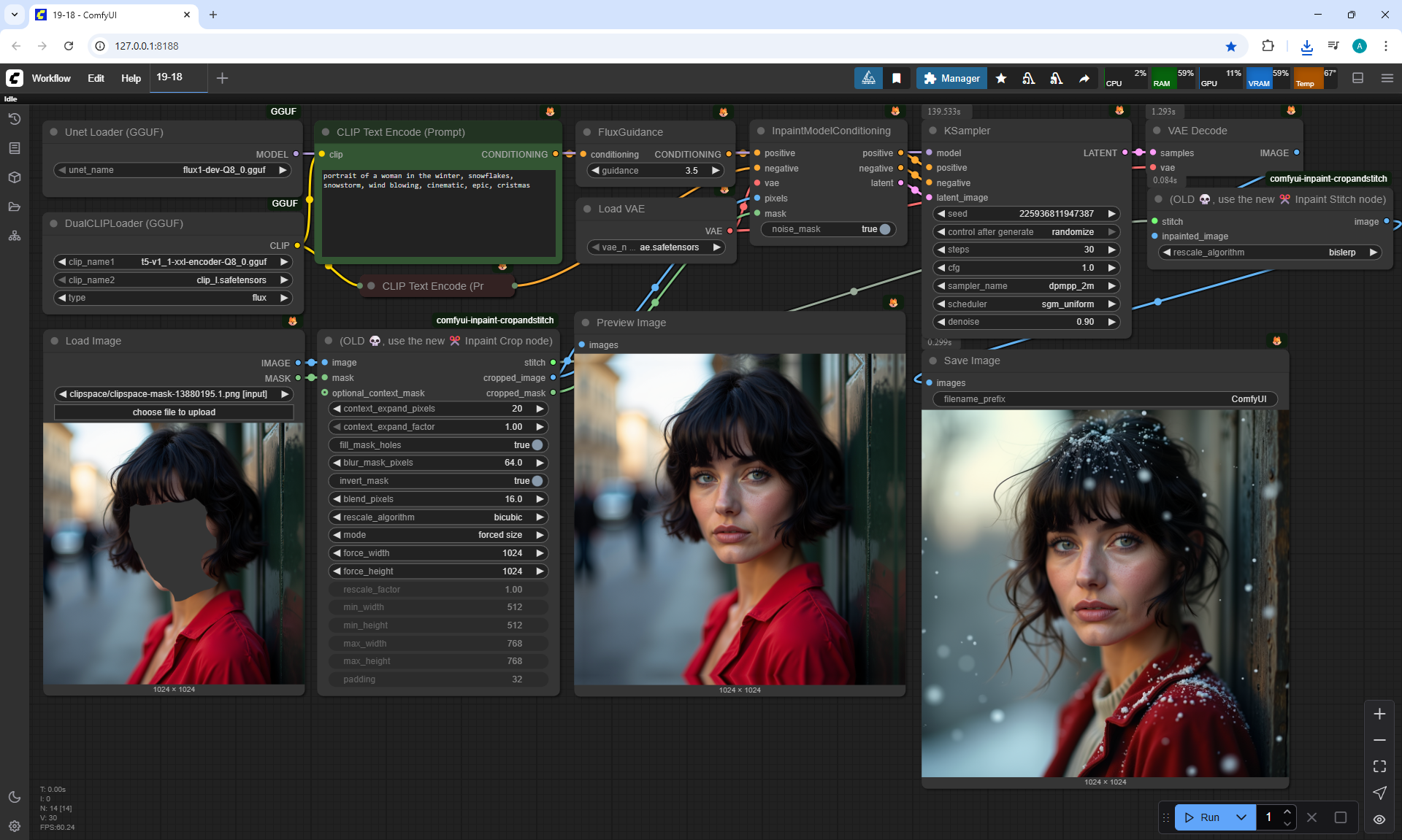
Task: Expand the Run button dropdown arrow
Action: pos(1241,817)
